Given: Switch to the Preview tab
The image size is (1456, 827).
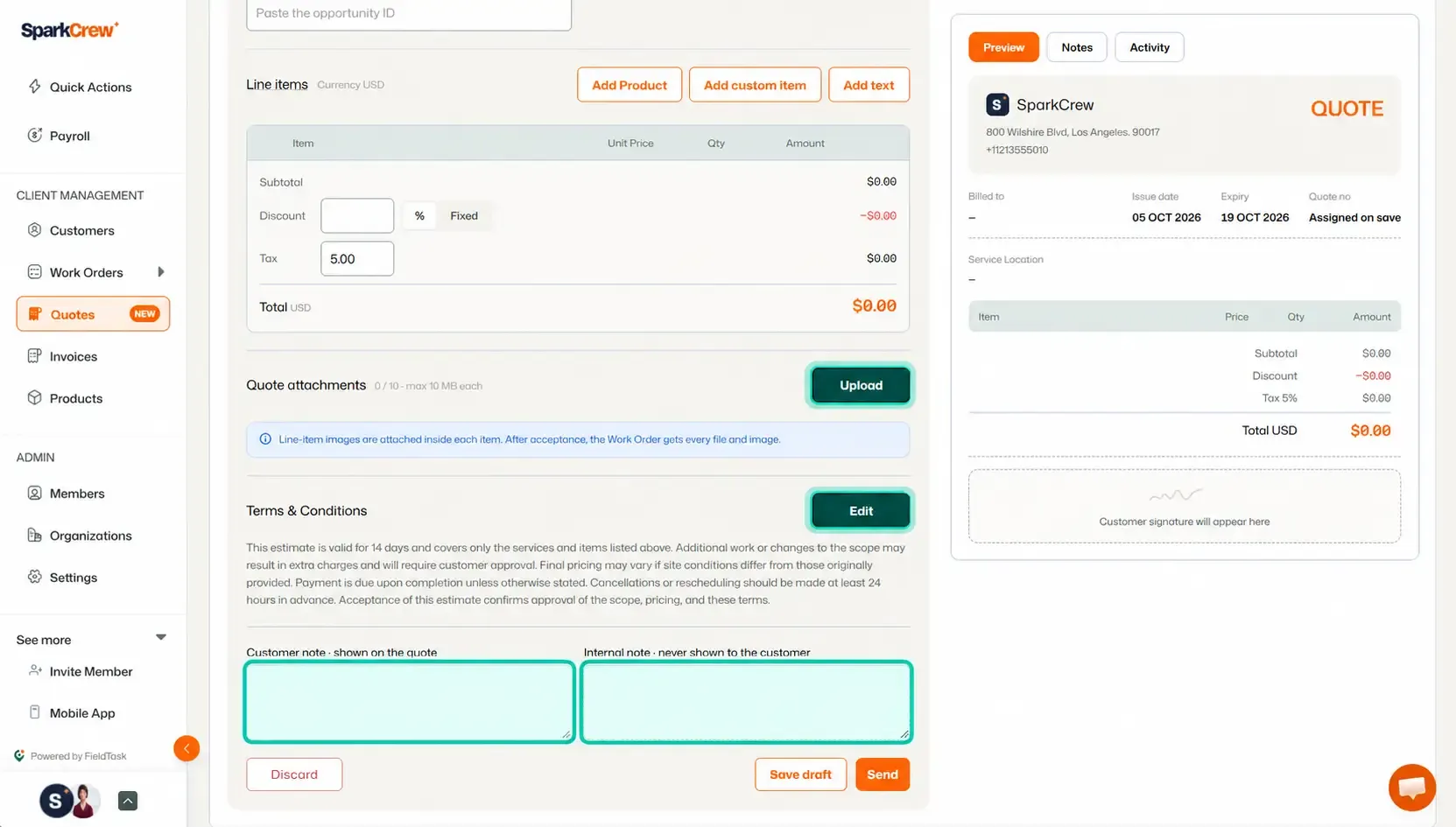Looking at the screenshot, I should tap(1003, 47).
